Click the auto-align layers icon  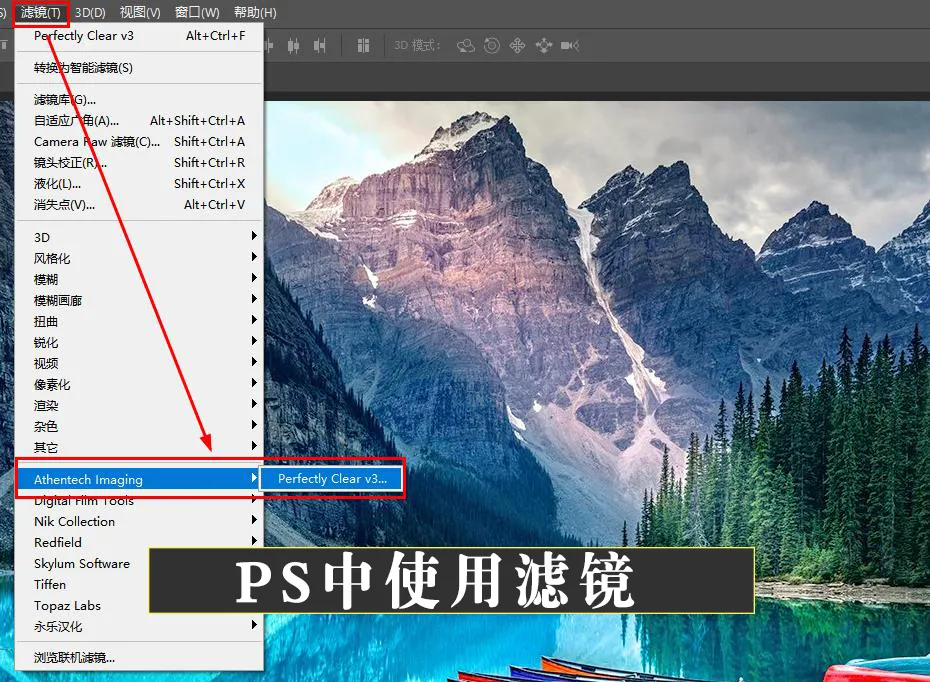tap(363, 45)
